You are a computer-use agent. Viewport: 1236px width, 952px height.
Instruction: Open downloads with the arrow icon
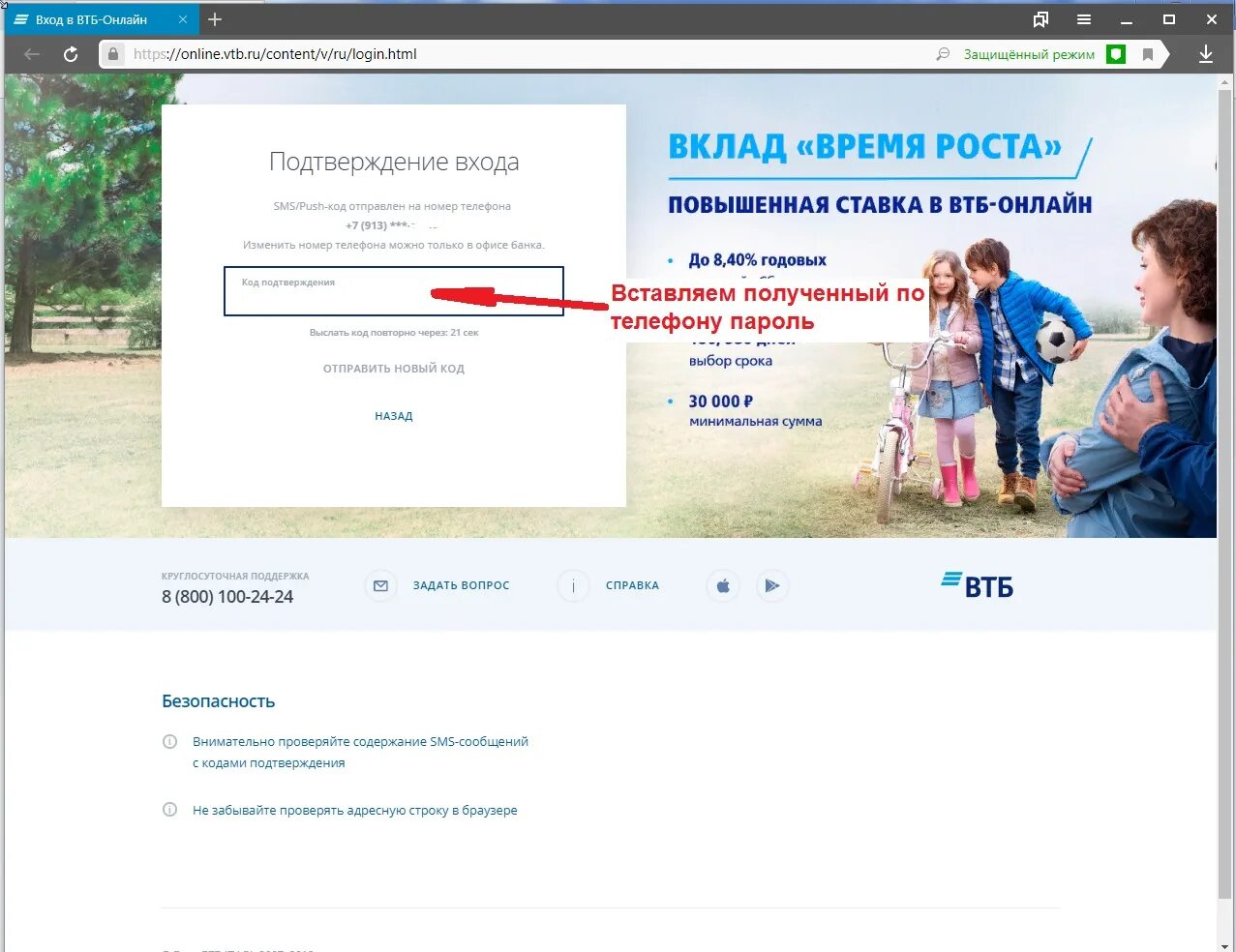coord(1206,54)
